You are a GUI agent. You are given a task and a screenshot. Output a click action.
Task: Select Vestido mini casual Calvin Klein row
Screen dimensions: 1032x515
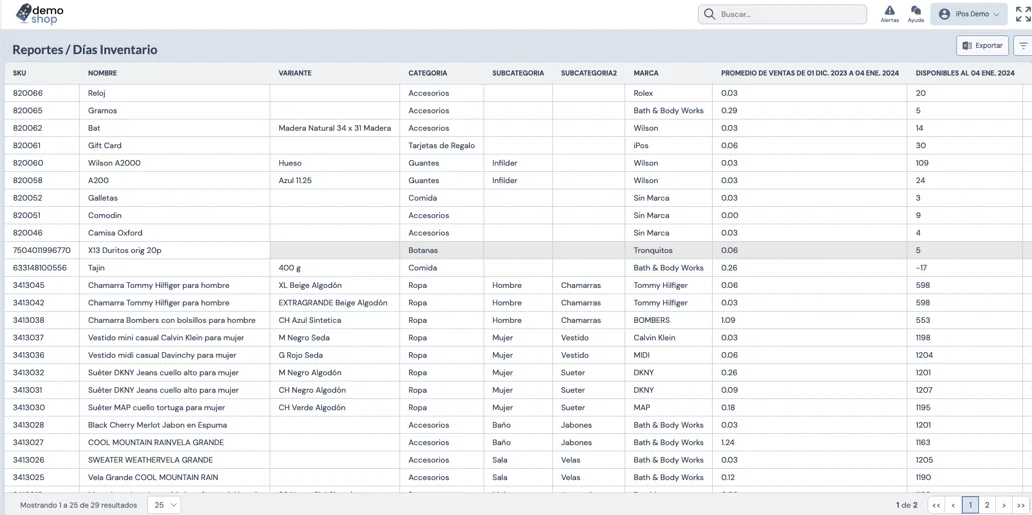[166, 337]
